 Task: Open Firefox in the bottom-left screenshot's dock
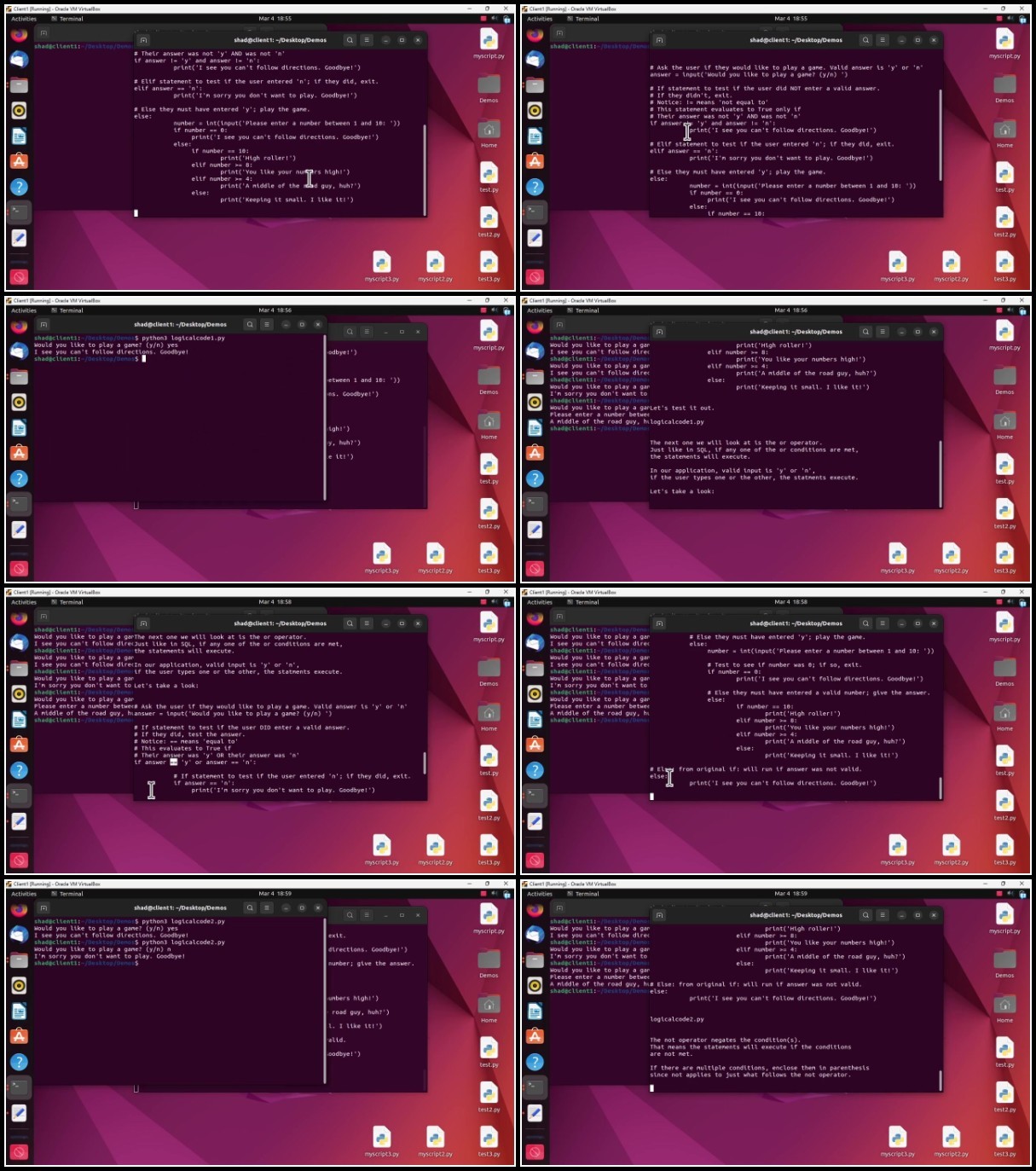click(19, 910)
